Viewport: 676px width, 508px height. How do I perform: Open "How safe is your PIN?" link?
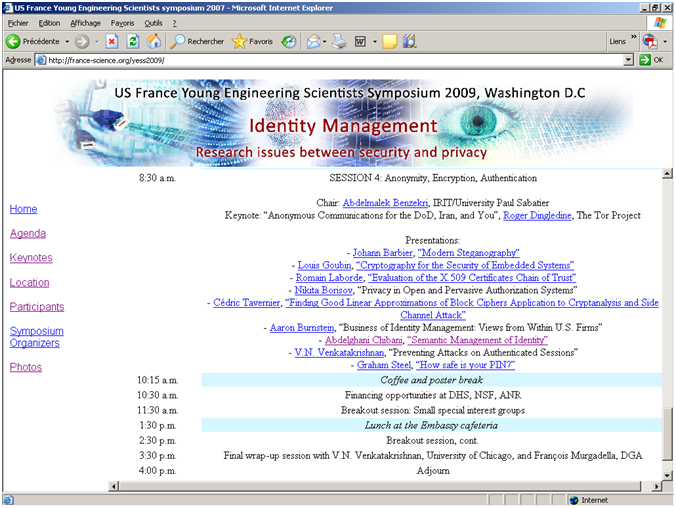point(465,365)
